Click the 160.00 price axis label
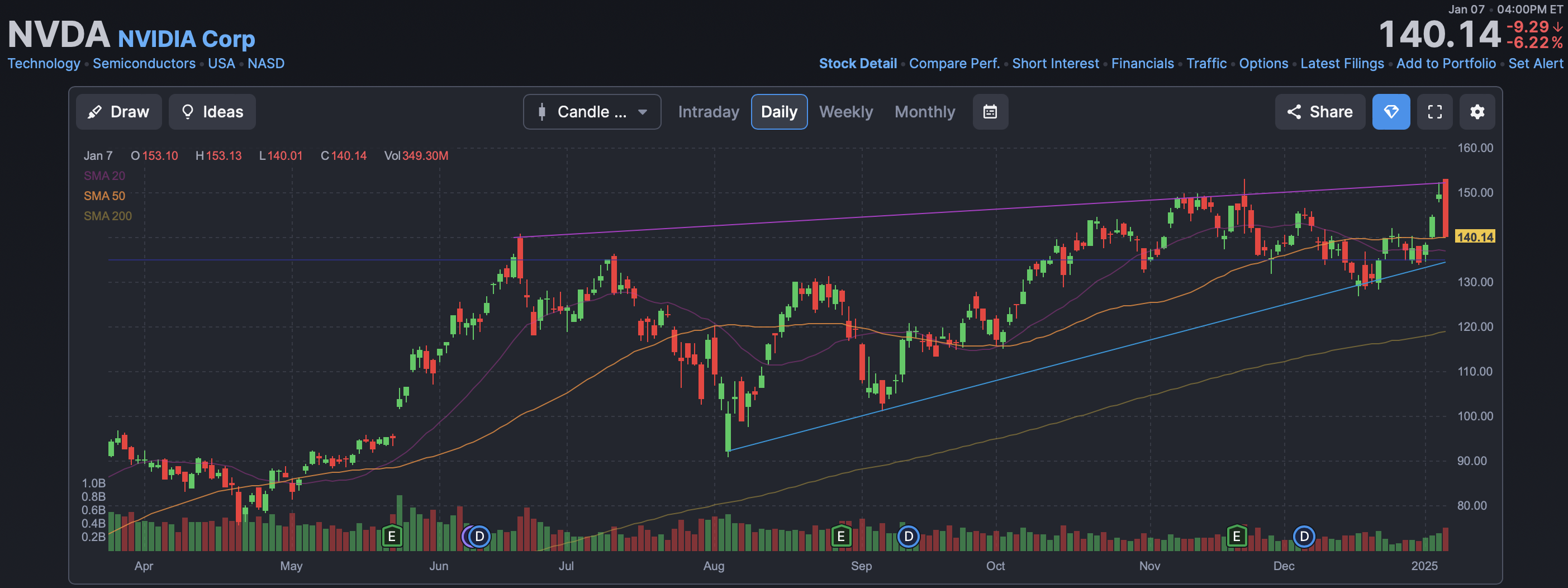 pyautogui.click(x=1475, y=148)
